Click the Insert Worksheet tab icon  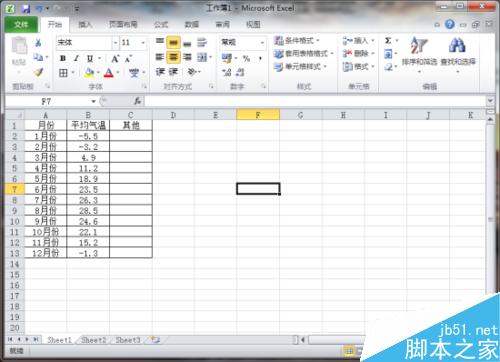click(155, 340)
